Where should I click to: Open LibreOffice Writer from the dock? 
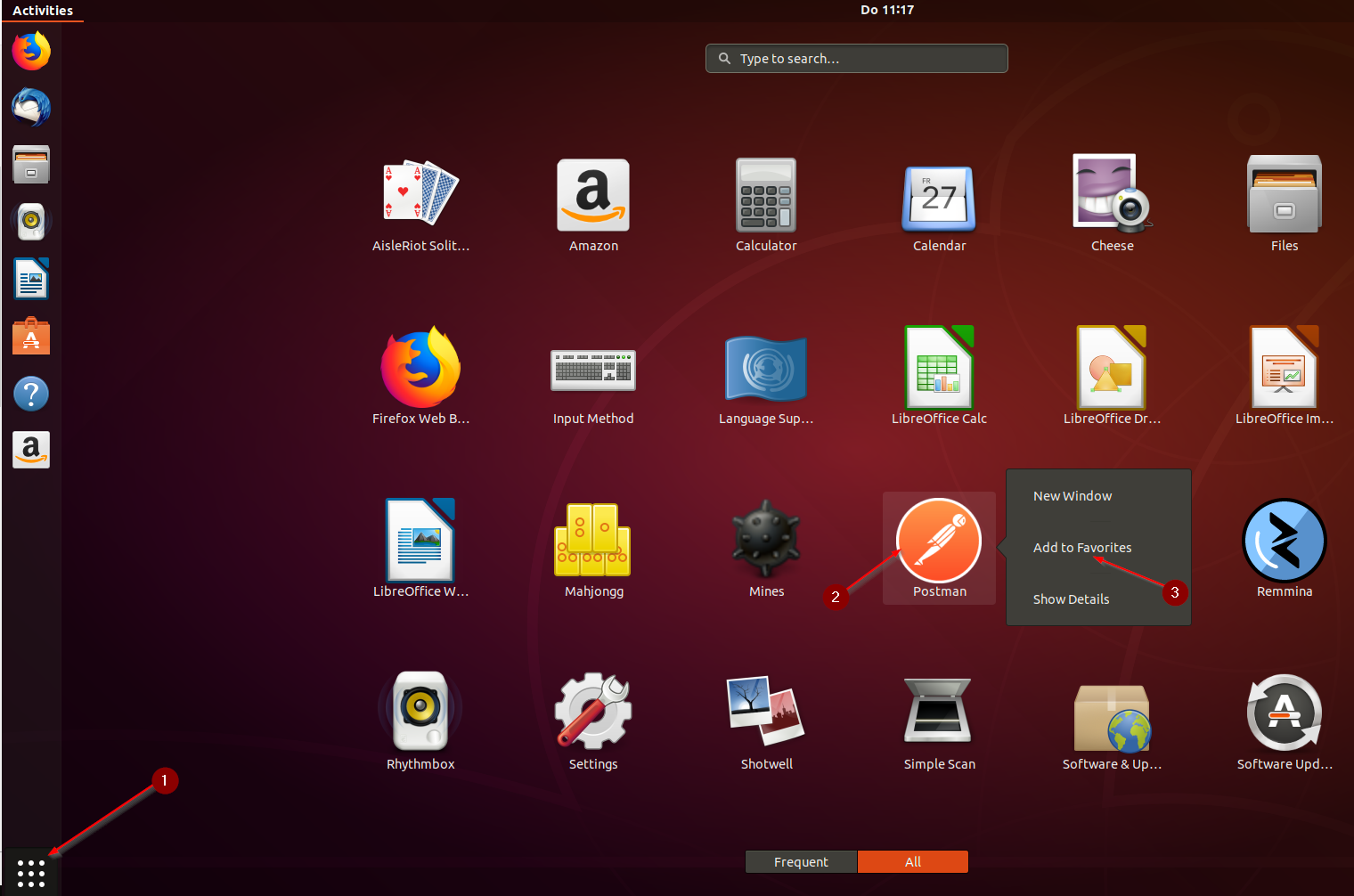(x=31, y=279)
